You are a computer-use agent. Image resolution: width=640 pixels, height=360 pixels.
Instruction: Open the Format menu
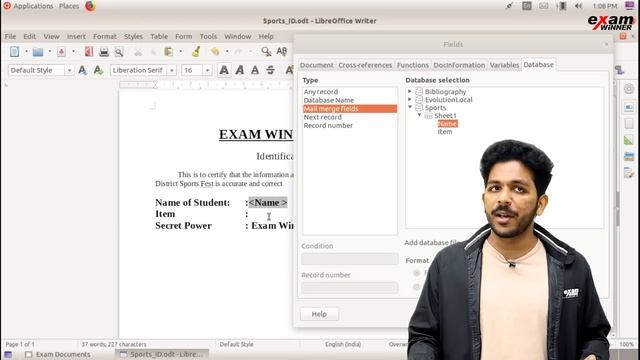(104, 36)
